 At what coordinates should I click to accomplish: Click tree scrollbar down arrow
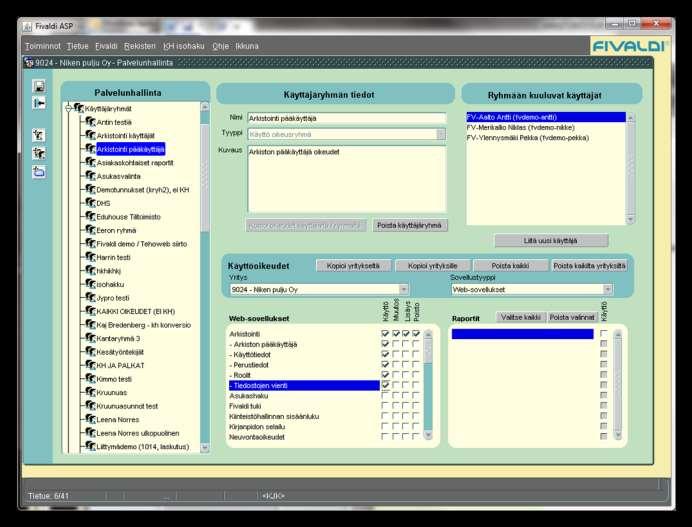pyautogui.click(x=204, y=447)
